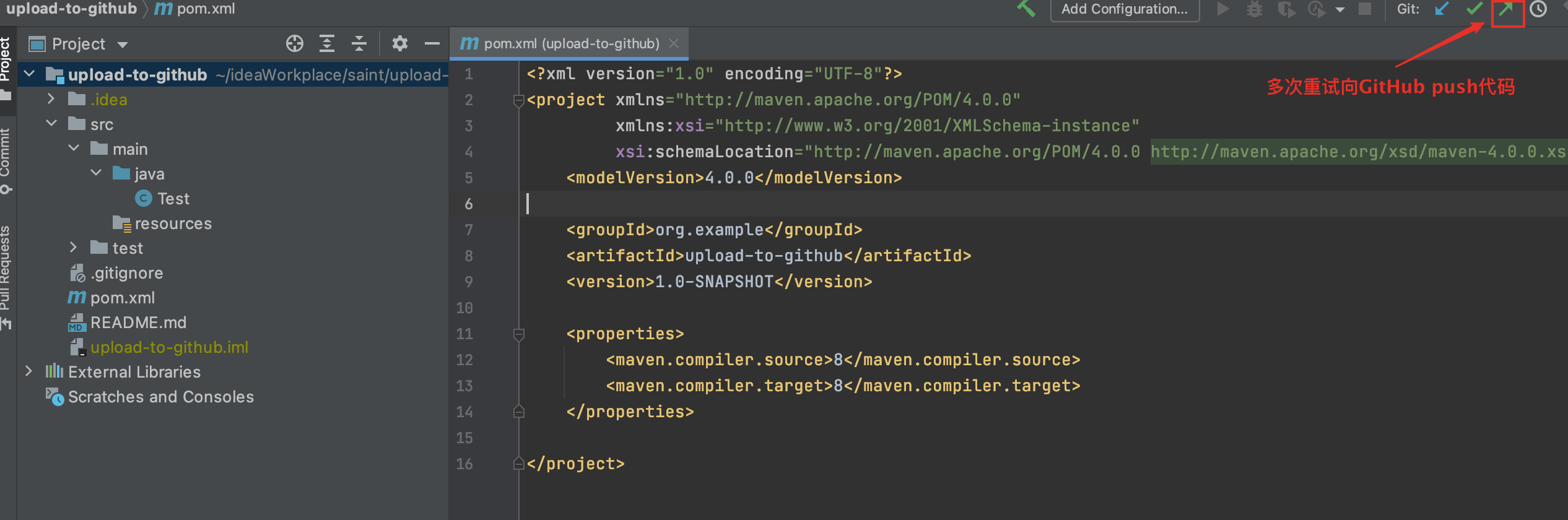Click line number 6 in the gutter
The width and height of the screenshot is (1568, 520).
pos(468,204)
